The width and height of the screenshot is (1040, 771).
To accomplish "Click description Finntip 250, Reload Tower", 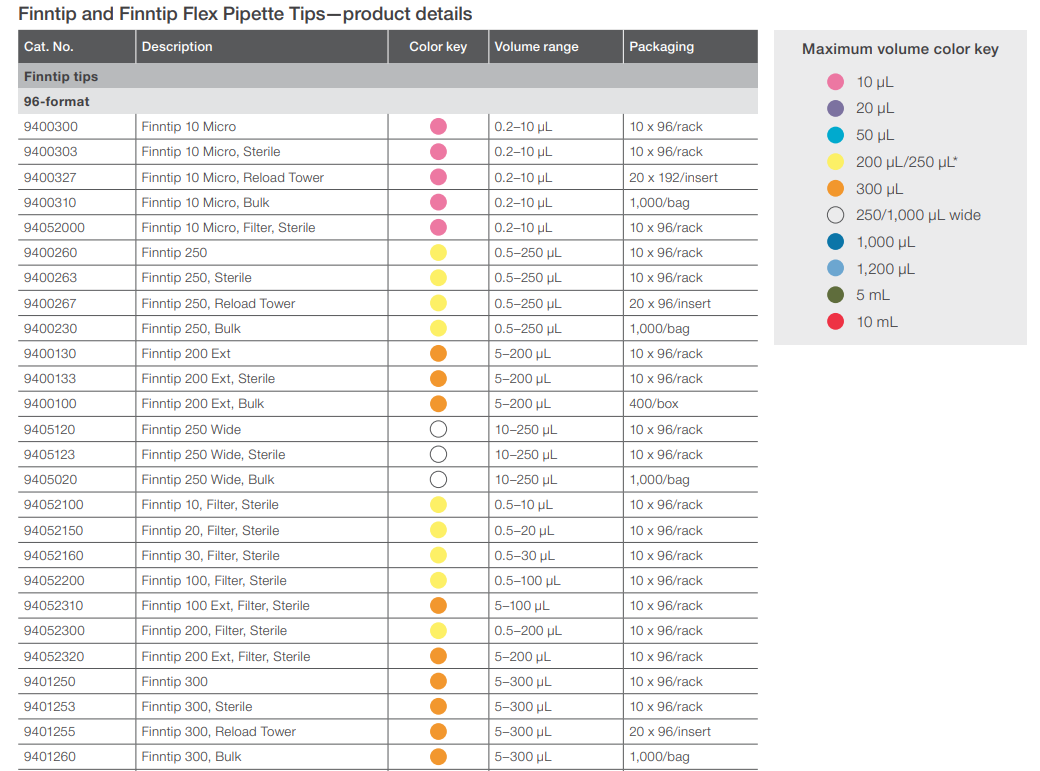I will point(218,304).
